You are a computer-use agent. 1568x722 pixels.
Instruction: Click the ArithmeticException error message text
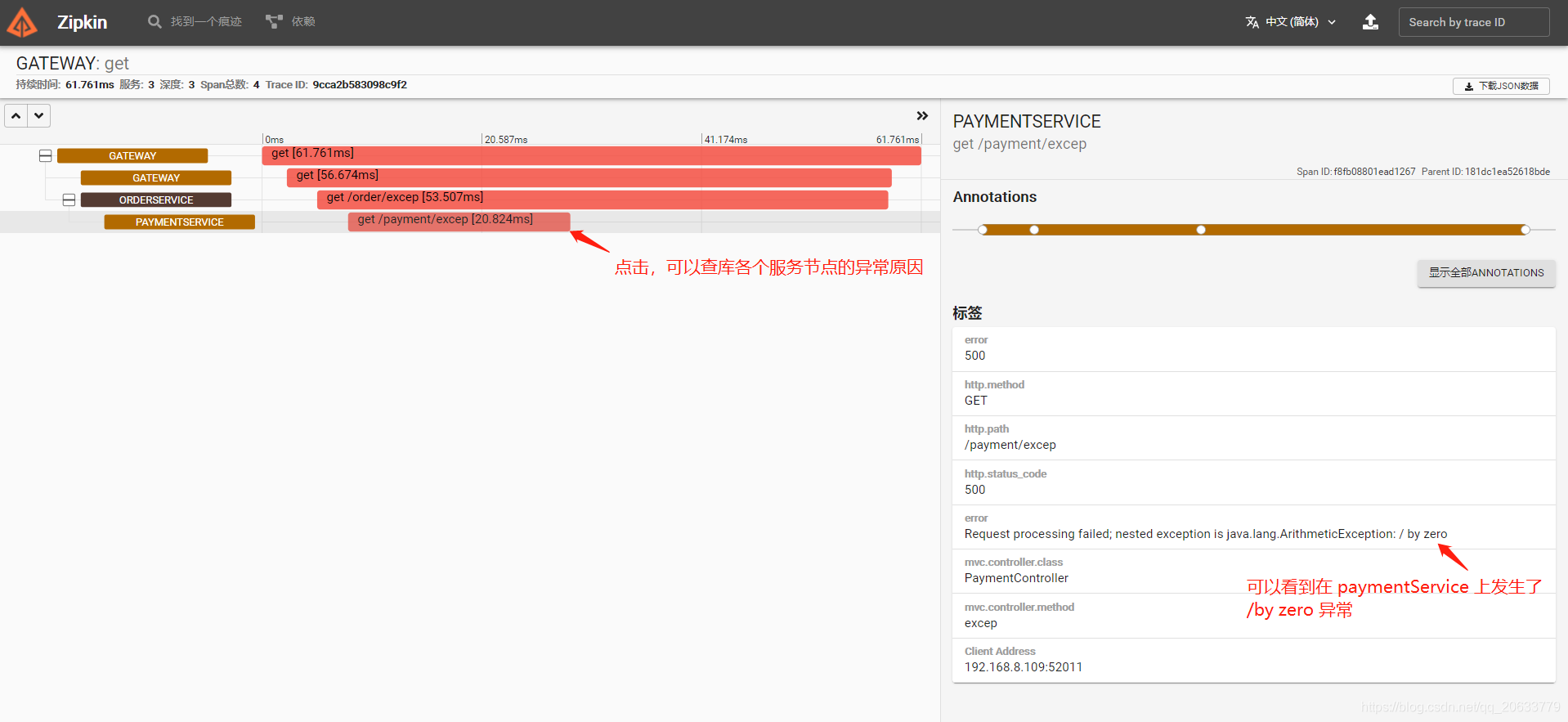tap(1206, 534)
